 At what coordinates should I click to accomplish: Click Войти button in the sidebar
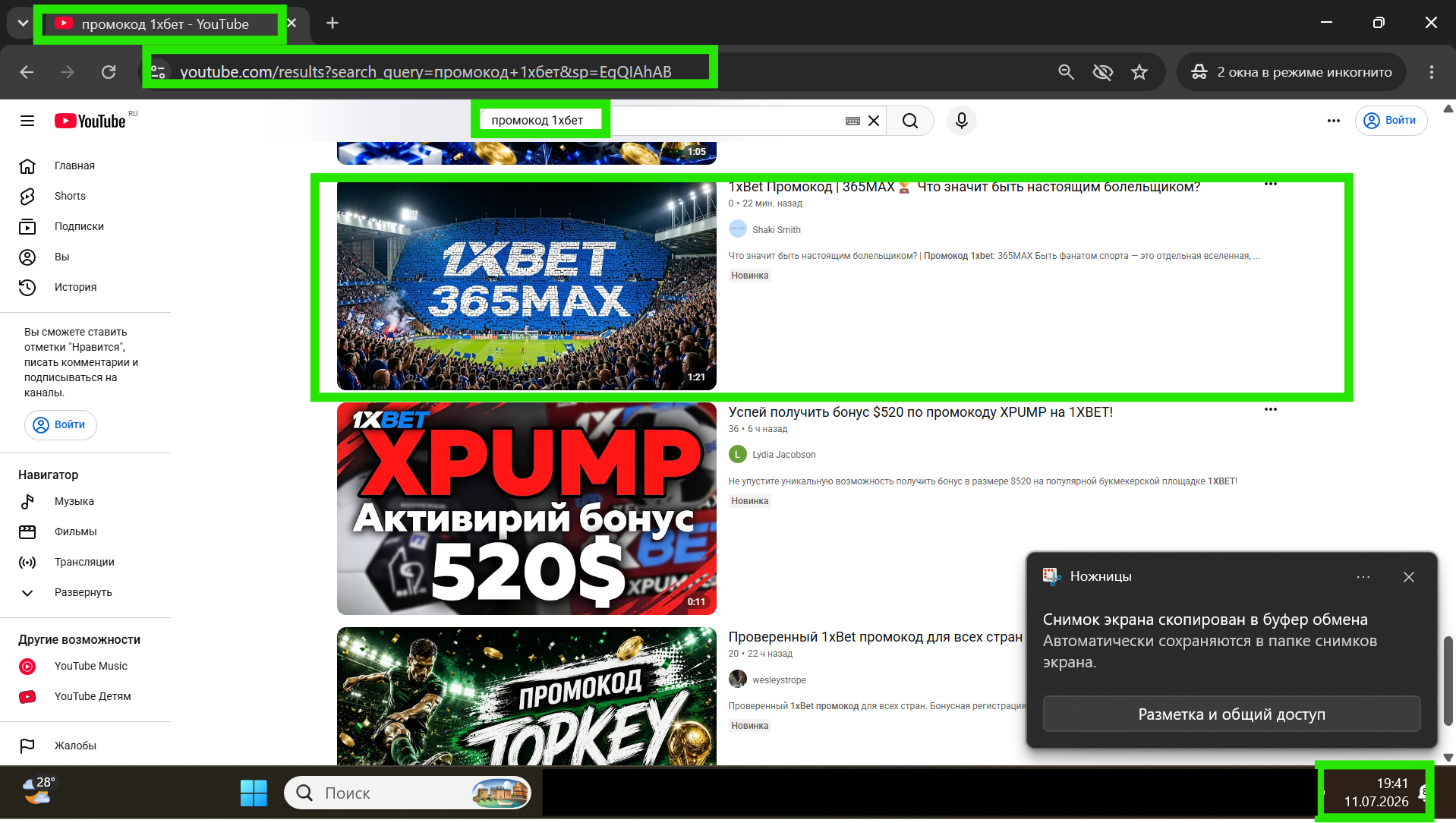61,424
